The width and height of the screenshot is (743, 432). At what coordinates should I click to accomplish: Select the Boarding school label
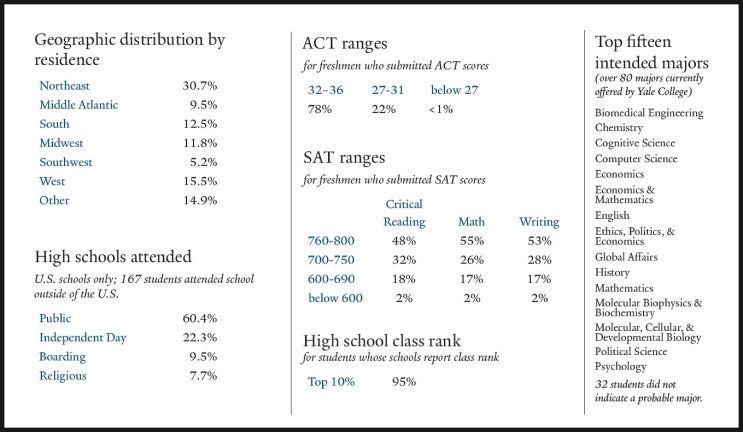63,357
